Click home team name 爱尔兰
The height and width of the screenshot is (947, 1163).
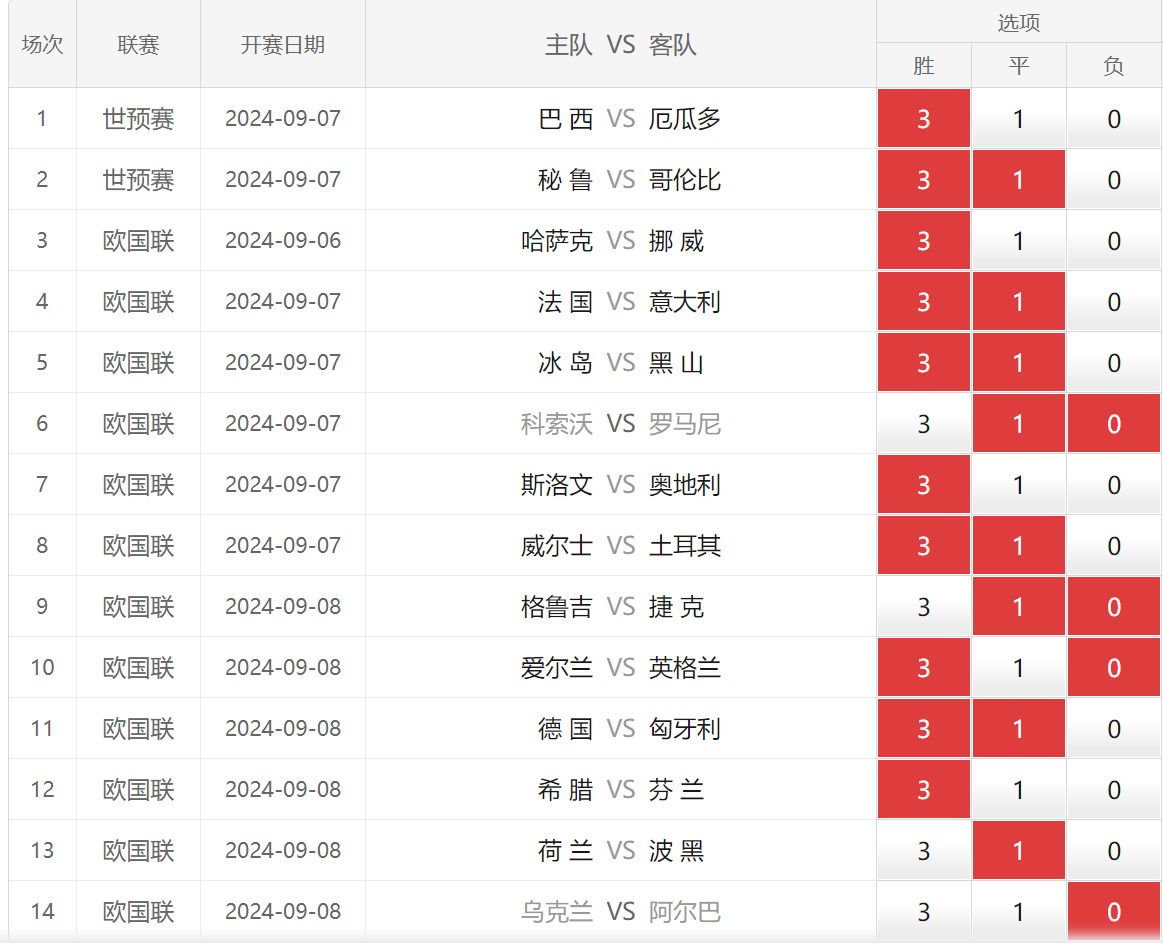[x=557, y=667]
